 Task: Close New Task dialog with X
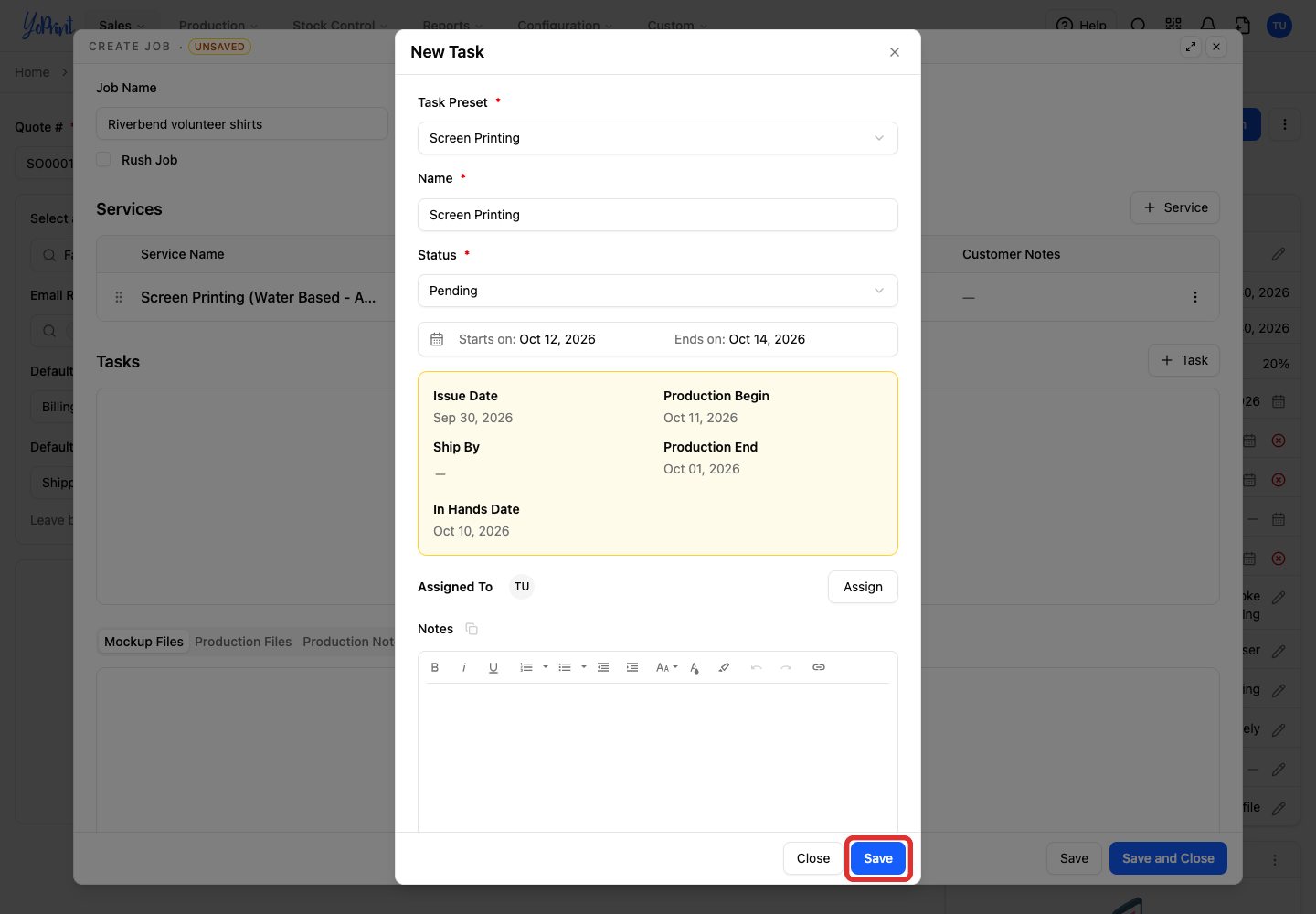click(895, 52)
